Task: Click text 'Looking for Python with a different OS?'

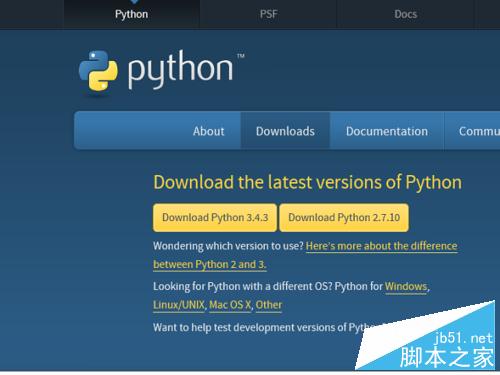Action: coord(243,286)
